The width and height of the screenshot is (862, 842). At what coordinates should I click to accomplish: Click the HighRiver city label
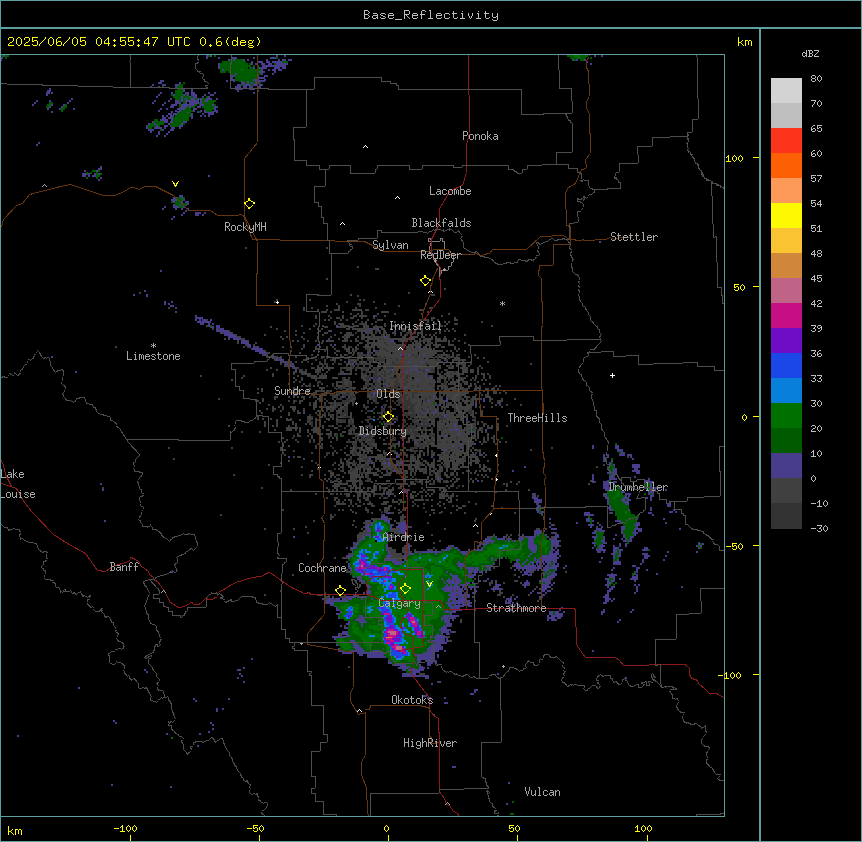[430, 743]
